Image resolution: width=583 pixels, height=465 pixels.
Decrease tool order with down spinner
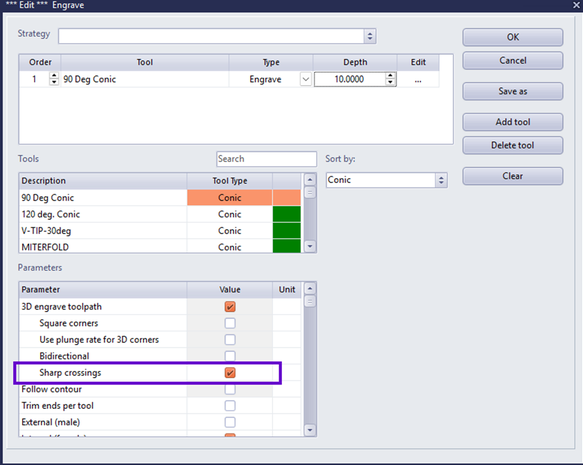coord(54,82)
